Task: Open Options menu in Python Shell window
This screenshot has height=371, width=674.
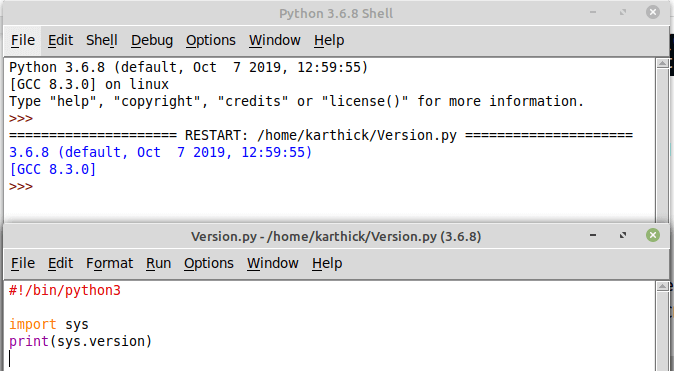Action: (x=211, y=40)
